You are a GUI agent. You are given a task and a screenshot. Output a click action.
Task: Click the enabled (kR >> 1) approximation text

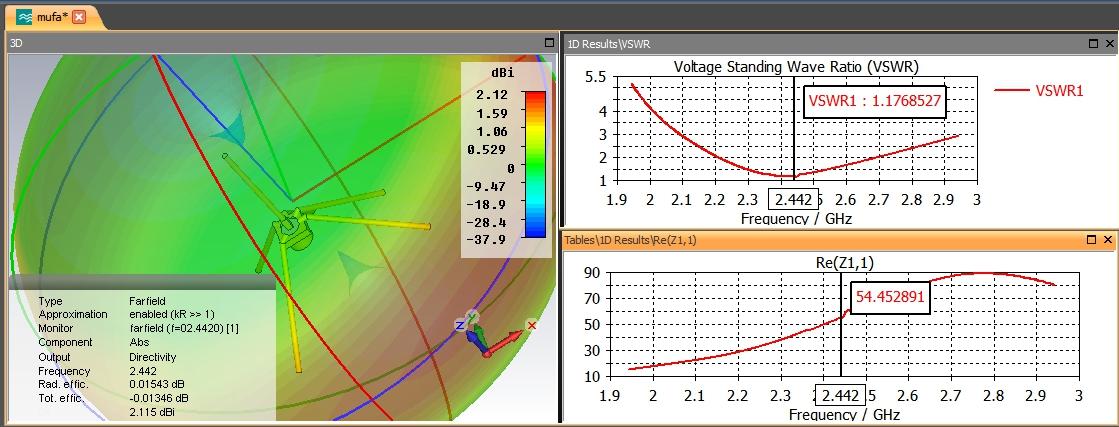tap(172, 314)
